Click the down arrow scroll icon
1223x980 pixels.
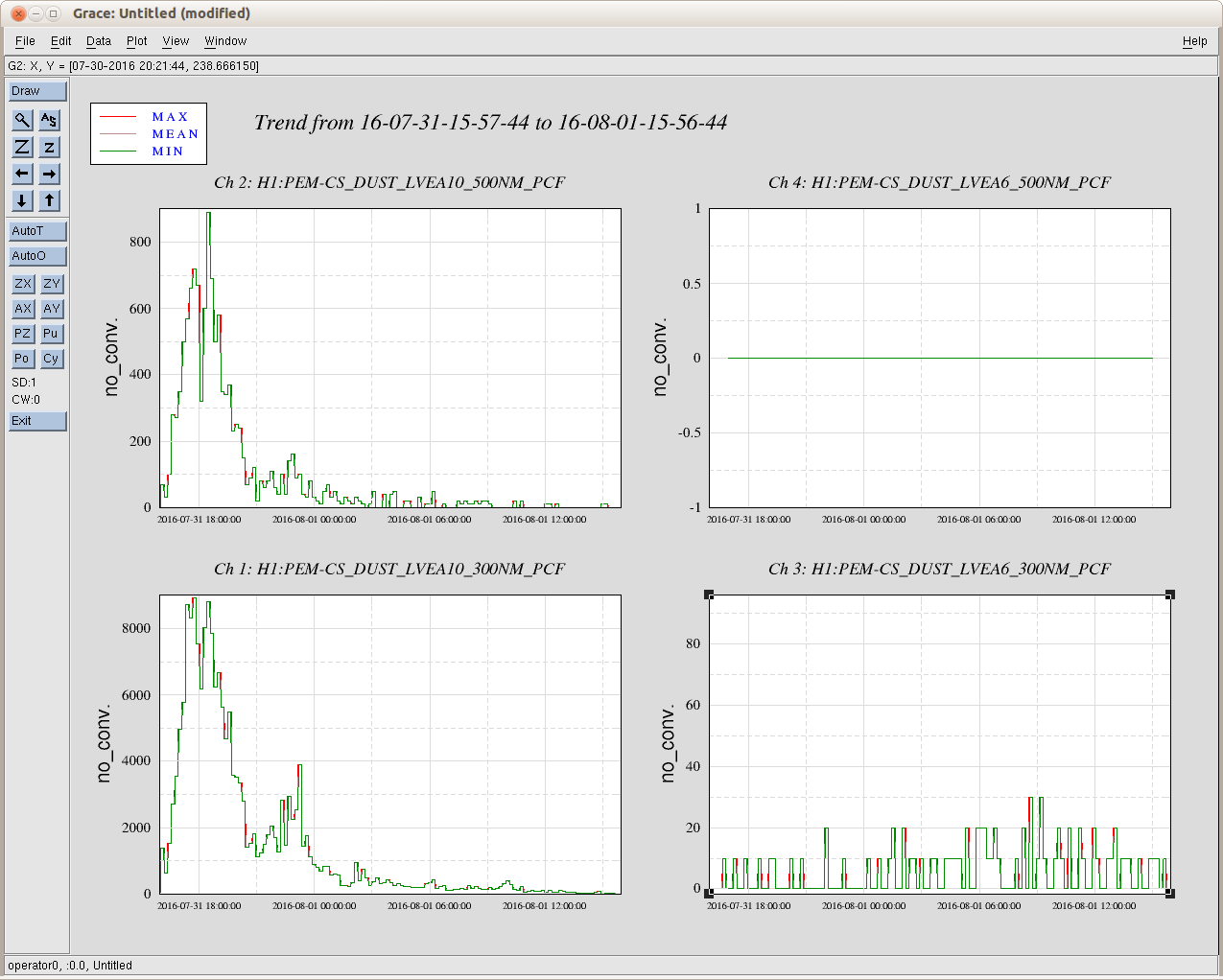[x=22, y=200]
